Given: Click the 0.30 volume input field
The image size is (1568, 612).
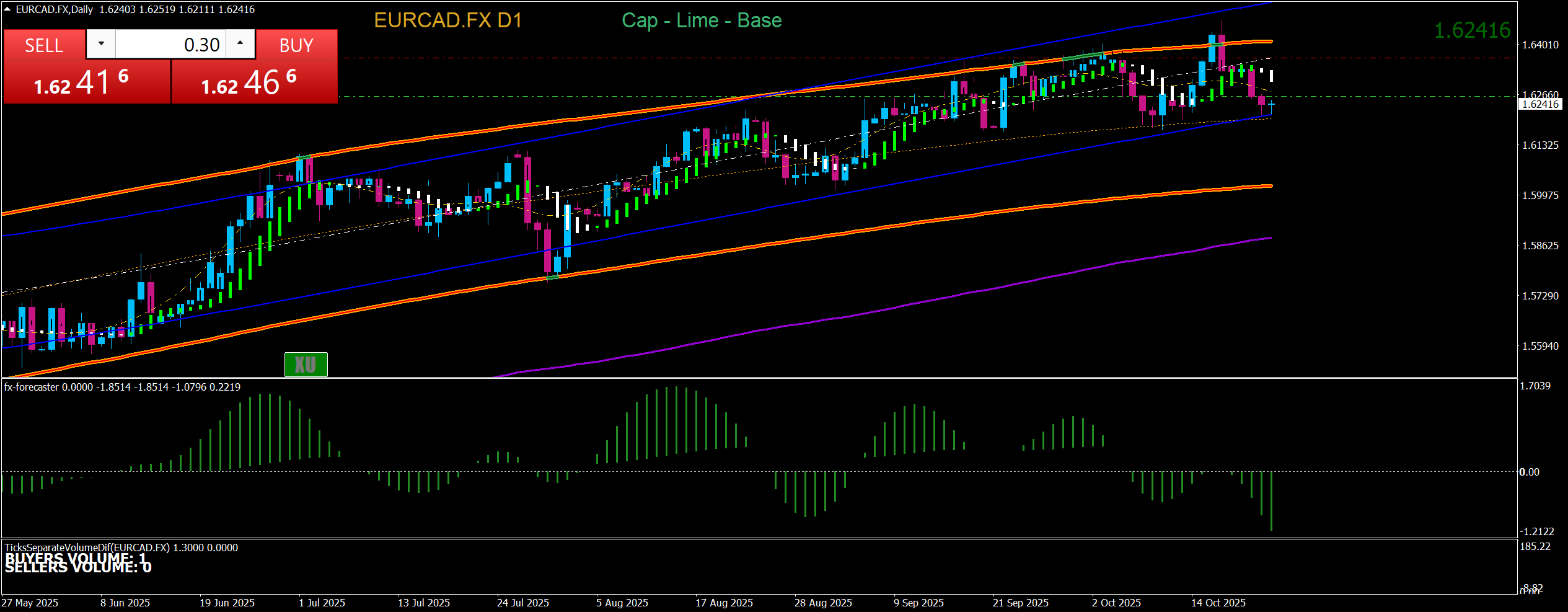Looking at the screenshot, I should coord(170,45).
